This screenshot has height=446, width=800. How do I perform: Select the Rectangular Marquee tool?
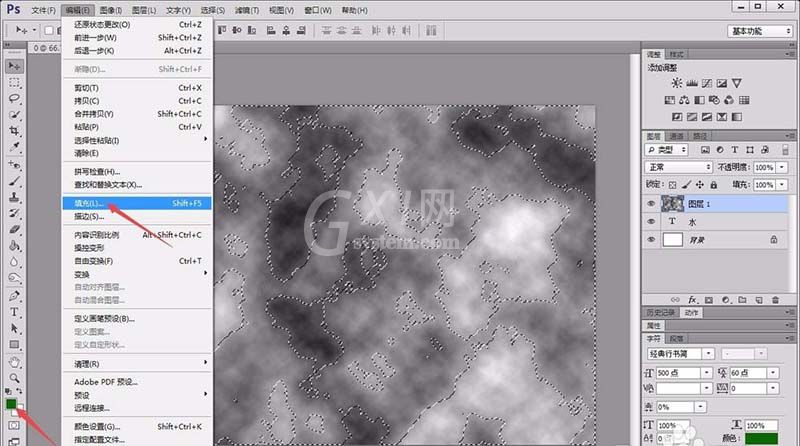coord(14,83)
